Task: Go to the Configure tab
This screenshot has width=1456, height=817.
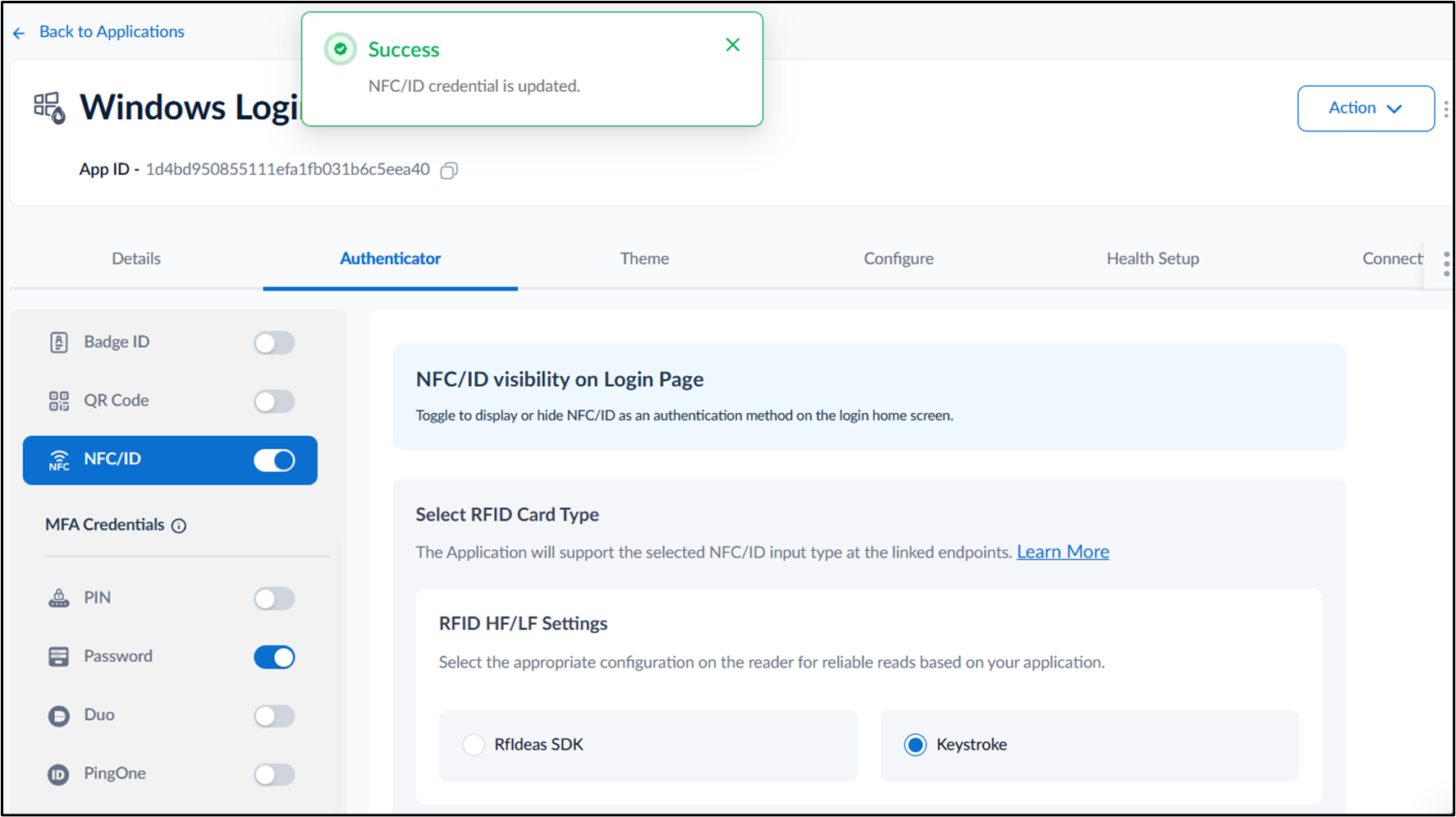Action: pyautogui.click(x=899, y=259)
